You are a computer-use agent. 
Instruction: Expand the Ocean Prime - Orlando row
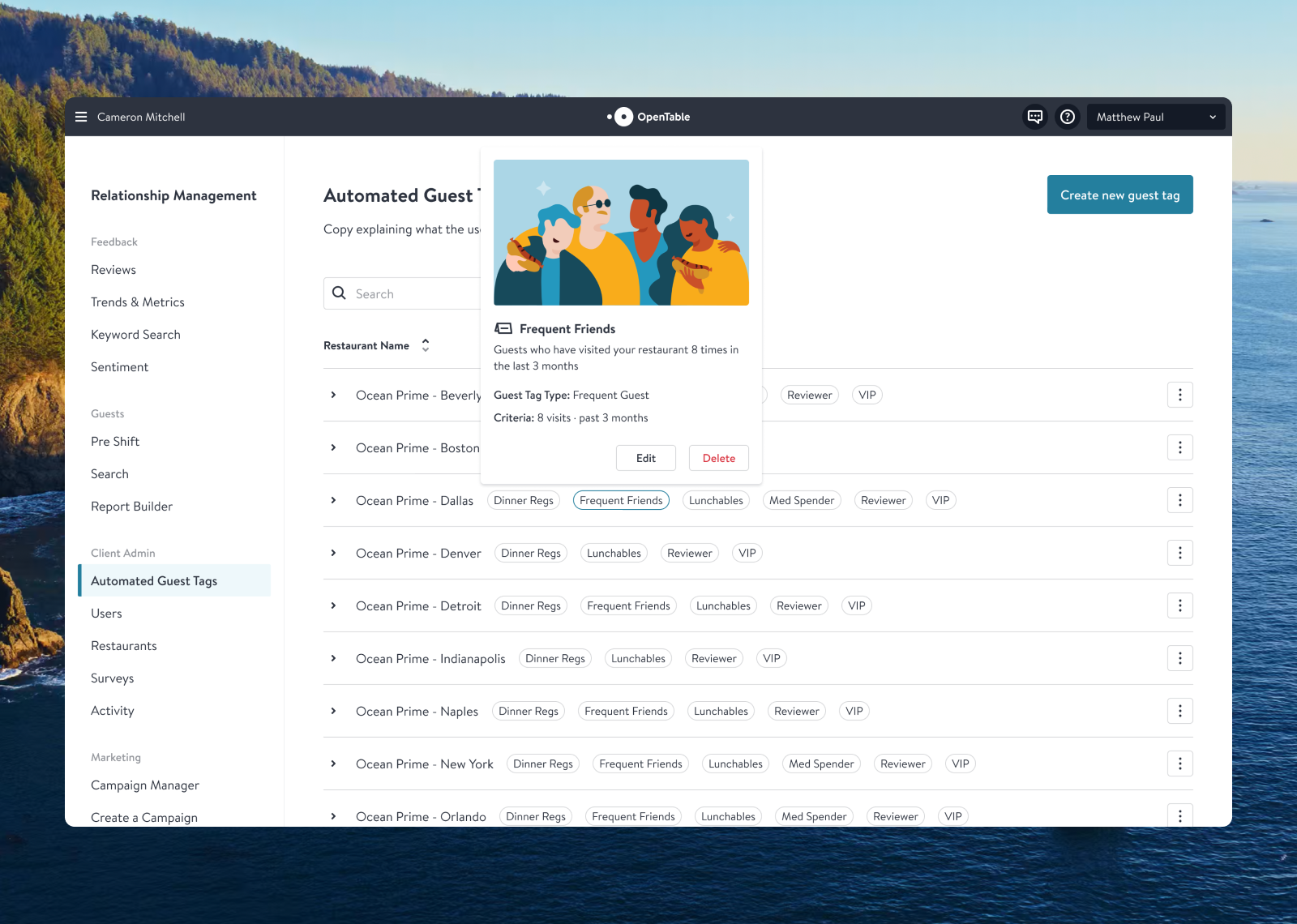tap(333, 816)
